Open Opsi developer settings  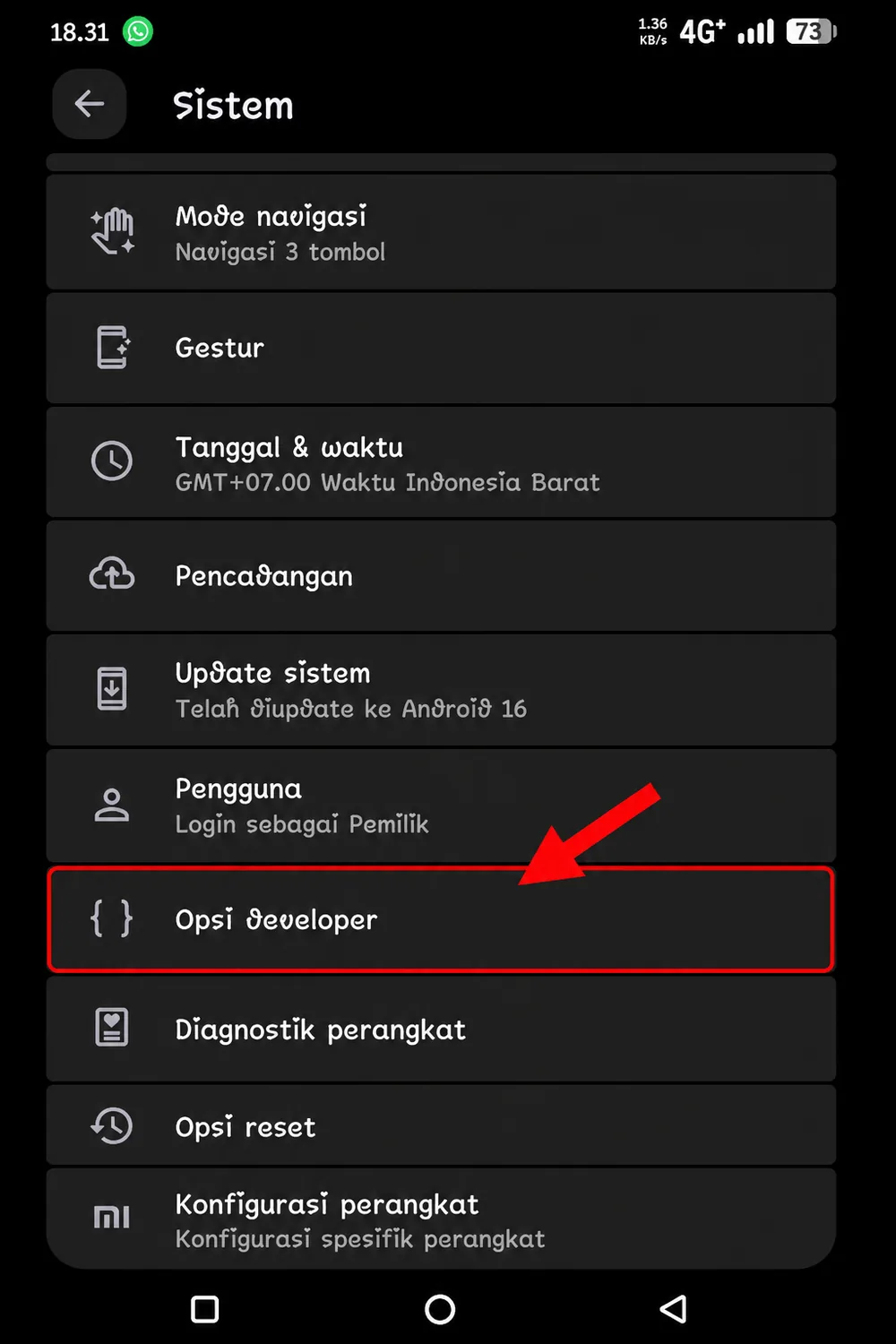tap(441, 919)
